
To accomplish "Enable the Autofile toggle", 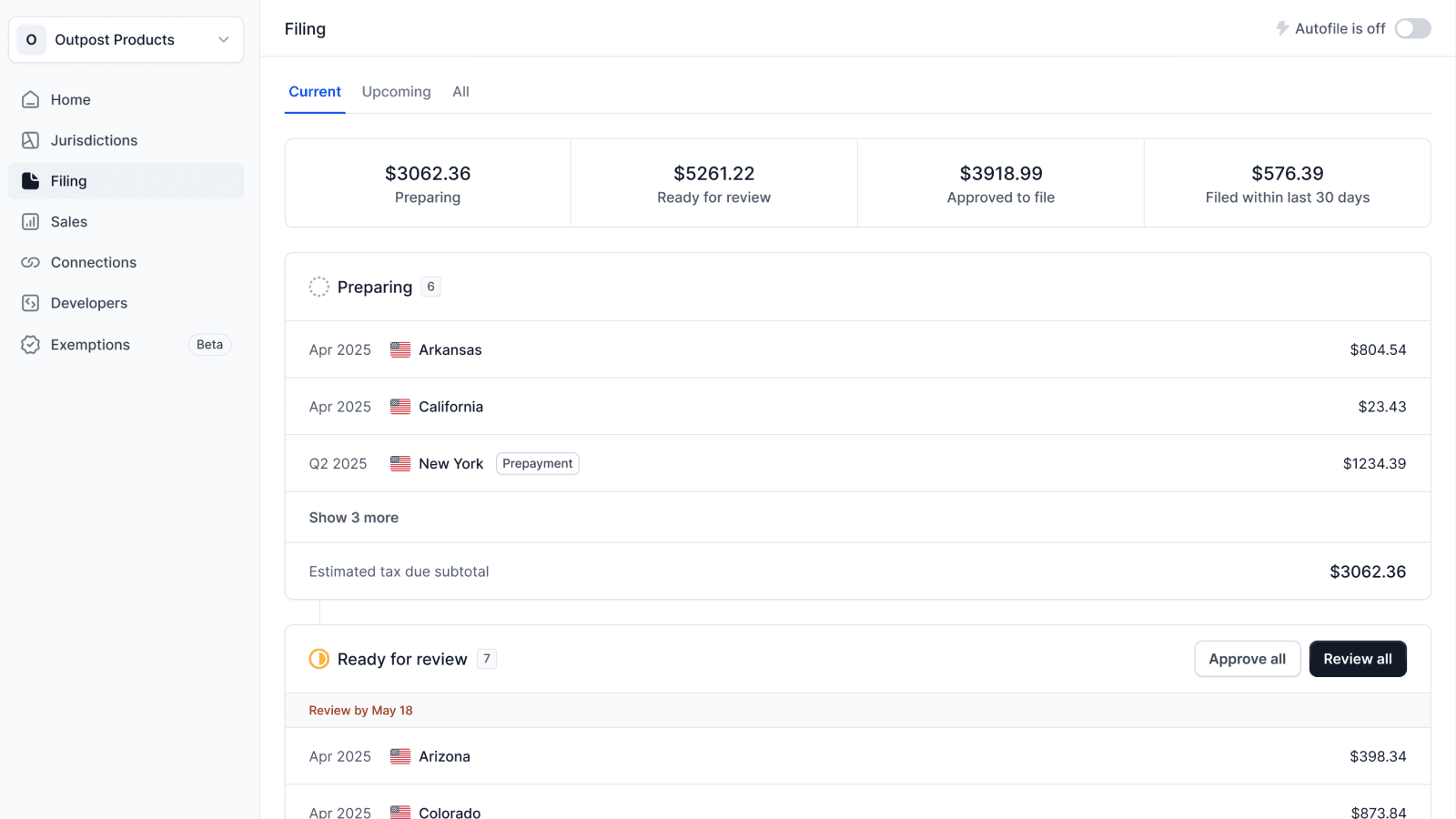I will coord(1412,29).
